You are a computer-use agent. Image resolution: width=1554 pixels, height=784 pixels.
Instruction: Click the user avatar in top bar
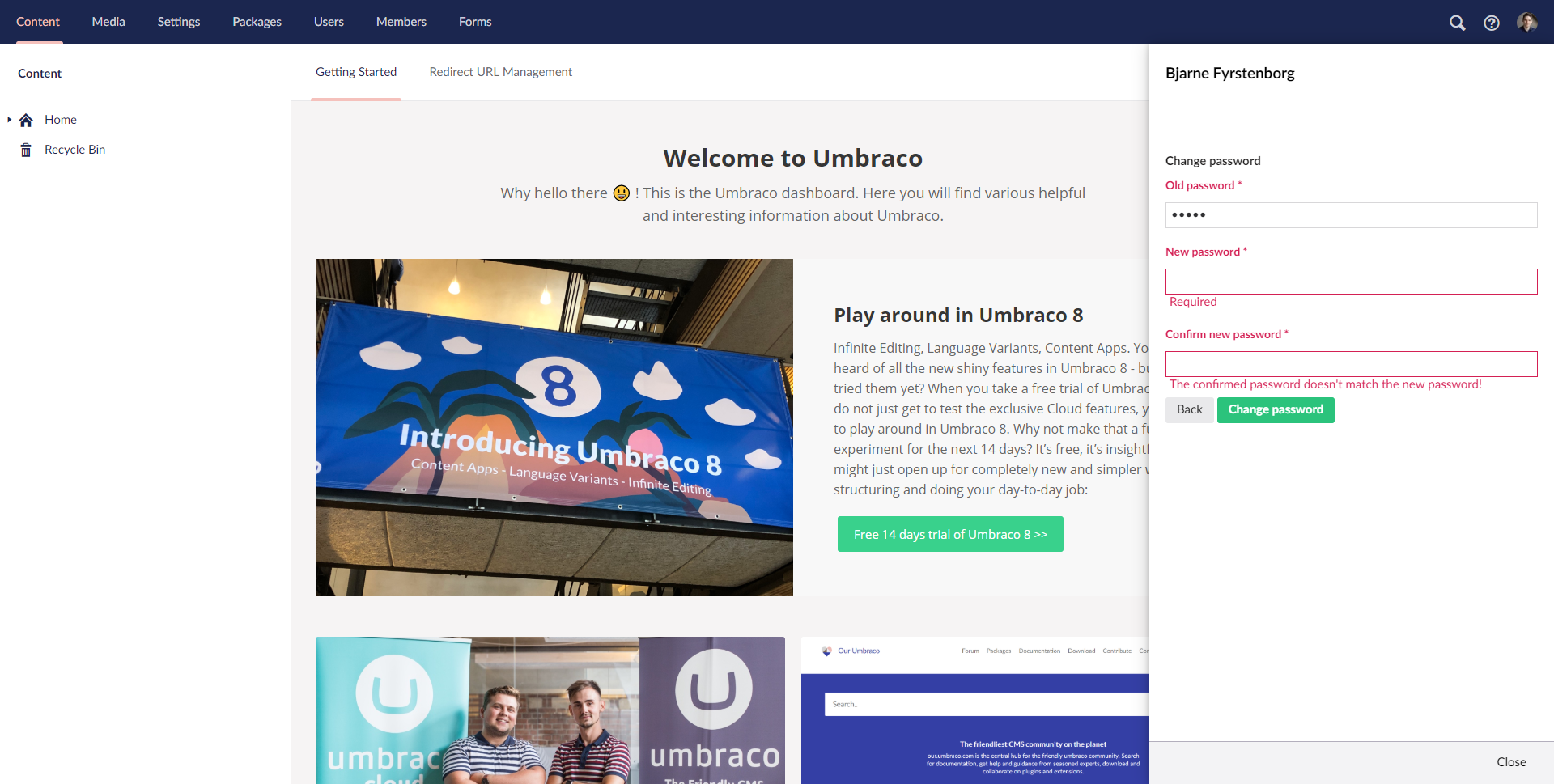[x=1528, y=23]
